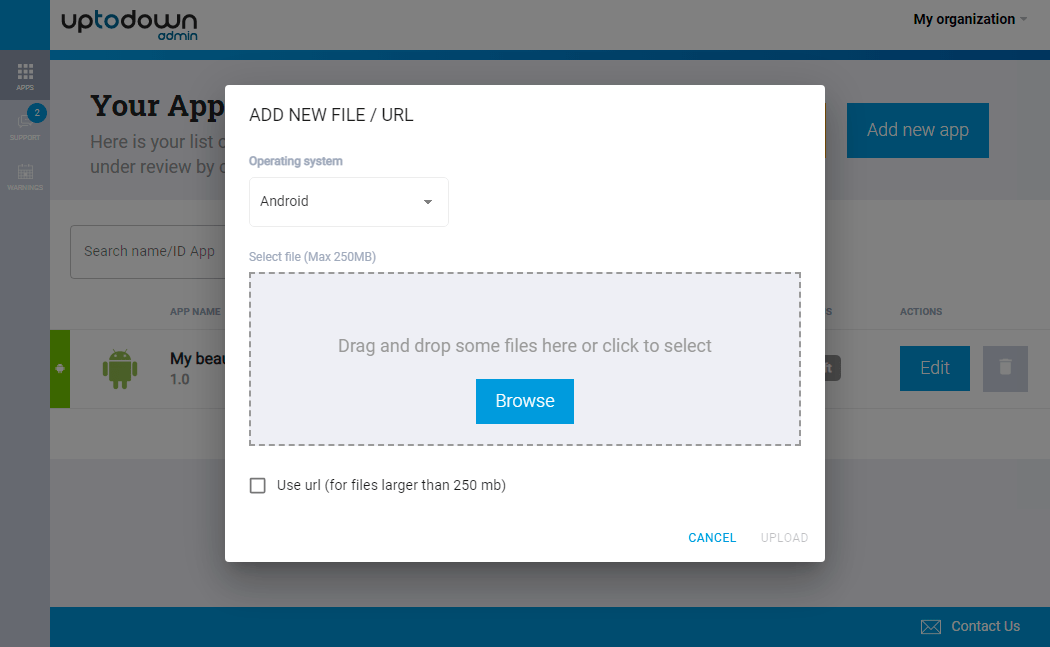Click the trash icon to delete the app

[1004, 368]
